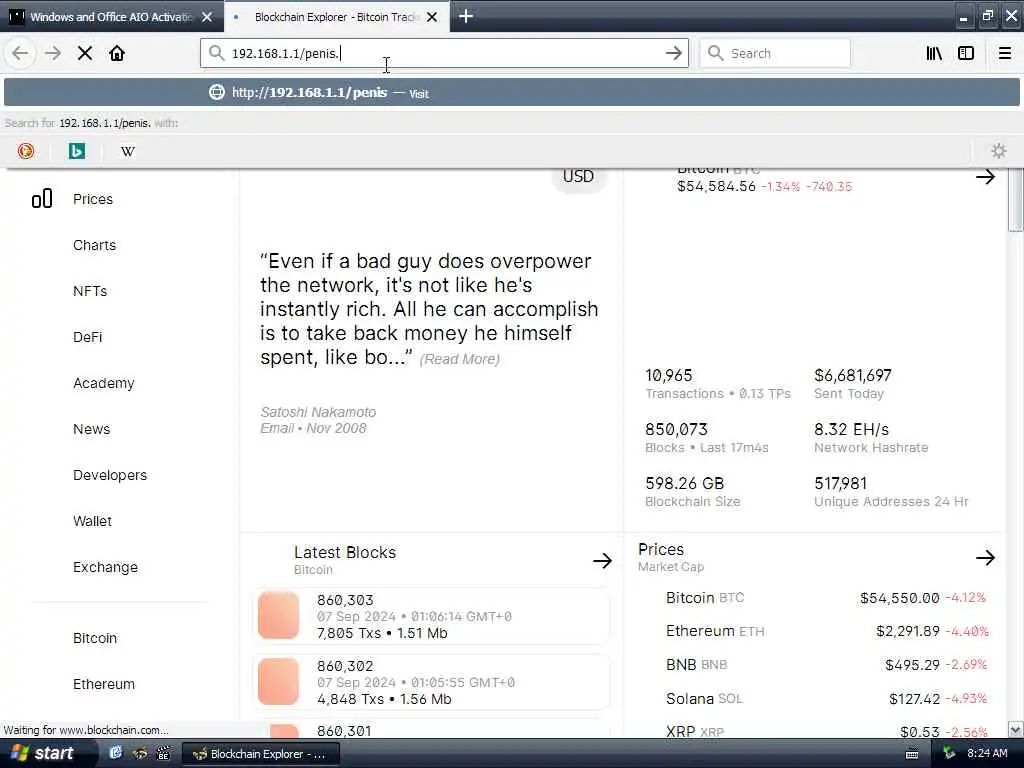
Task: Click the 598.26 GB Blockchain Size stat
Action: [x=693, y=492]
